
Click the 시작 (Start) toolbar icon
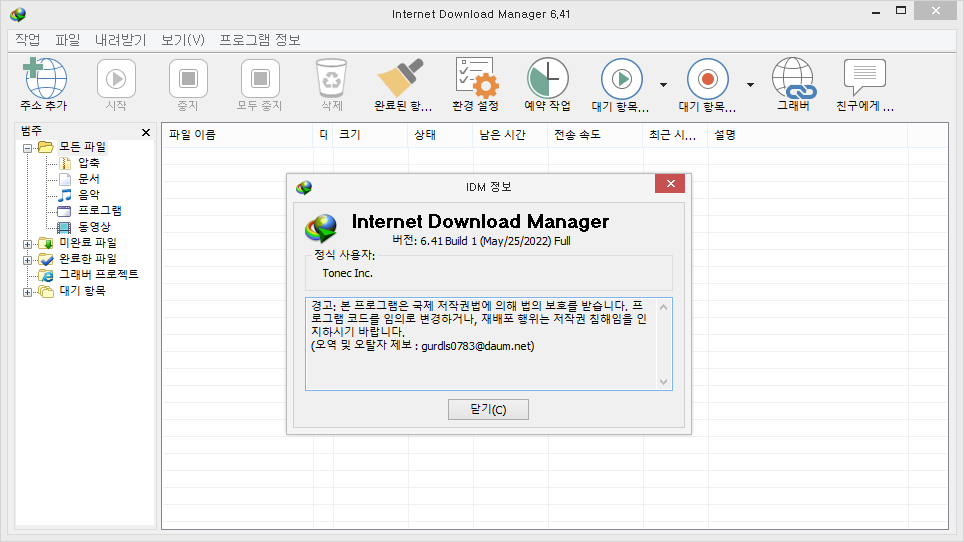click(116, 78)
